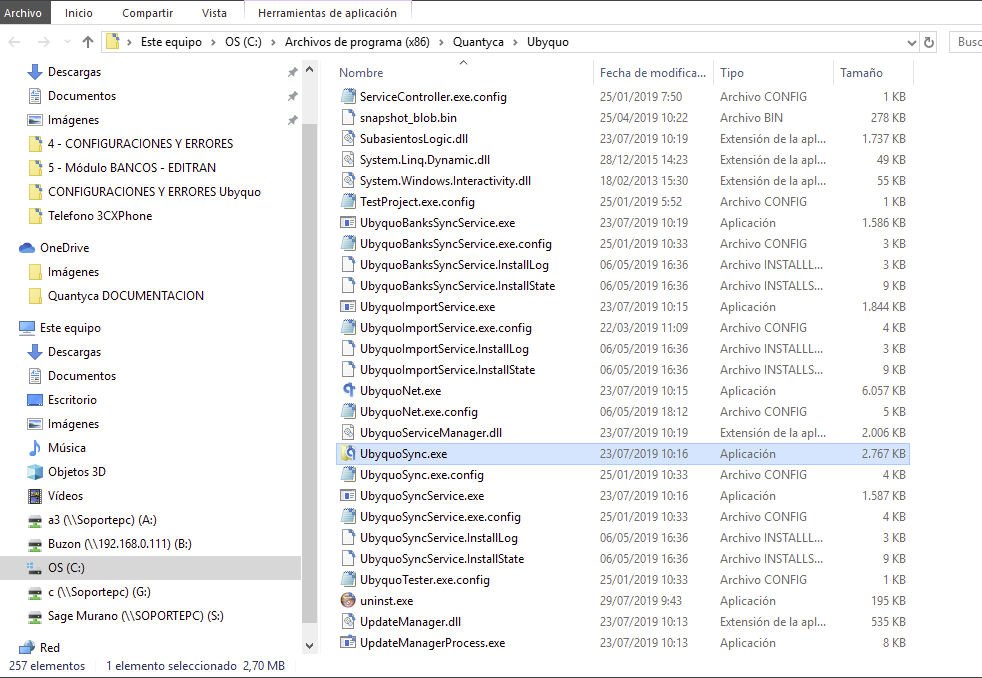Refresh the folder view
Image resolution: width=982 pixels, height=678 pixels.
click(x=929, y=43)
